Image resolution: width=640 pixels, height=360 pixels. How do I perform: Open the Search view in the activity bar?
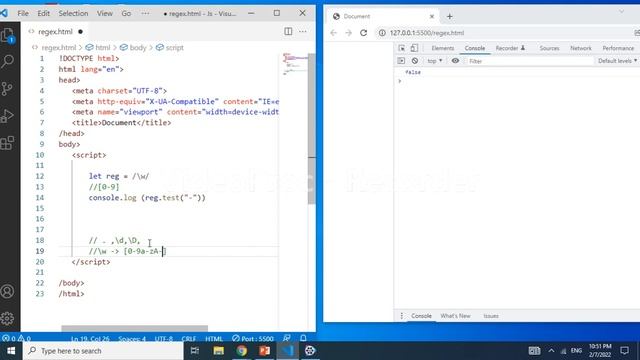tap(7, 62)
